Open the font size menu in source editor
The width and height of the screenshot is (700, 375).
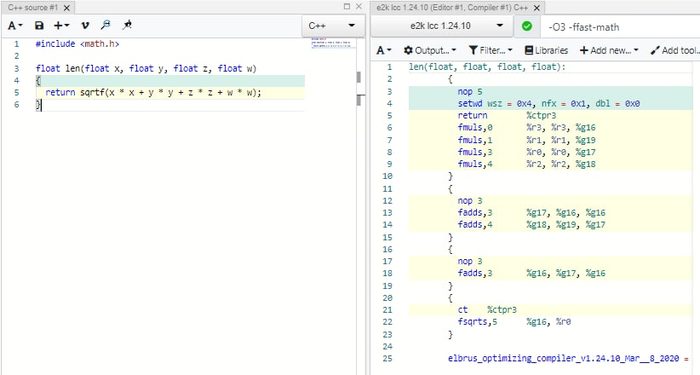point(15,25)
